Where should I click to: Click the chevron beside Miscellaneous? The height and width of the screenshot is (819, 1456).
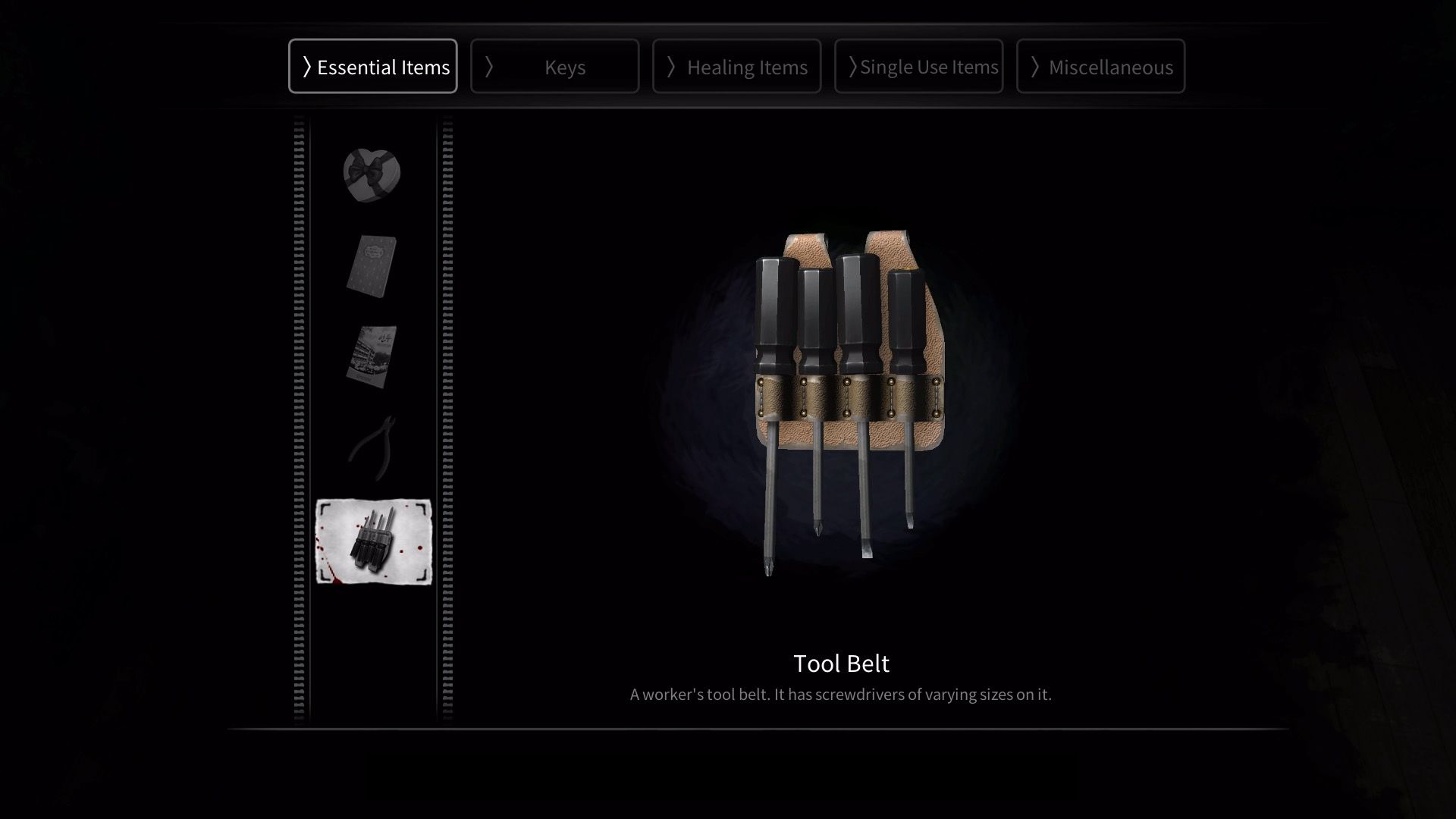coord(1034,67)
